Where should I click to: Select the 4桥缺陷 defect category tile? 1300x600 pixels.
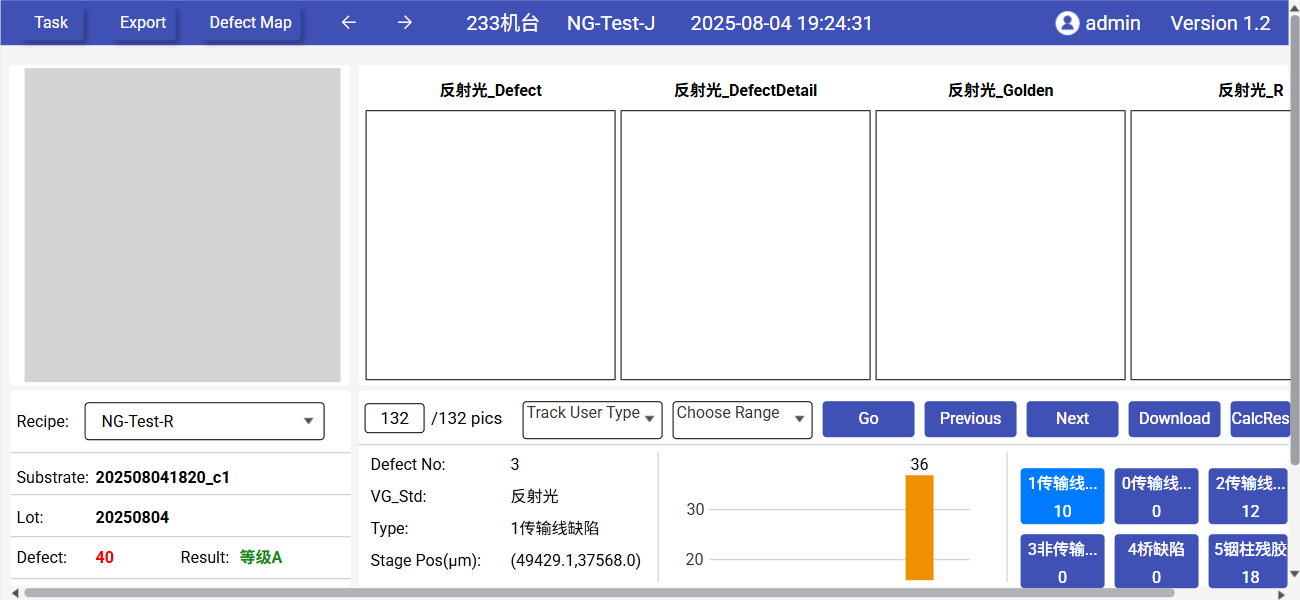point(1156,562)
